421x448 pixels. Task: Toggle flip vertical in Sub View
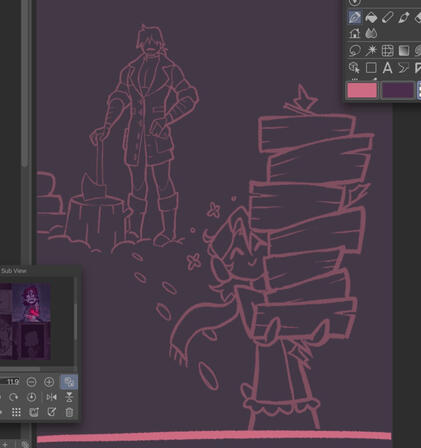click(69, 397)
